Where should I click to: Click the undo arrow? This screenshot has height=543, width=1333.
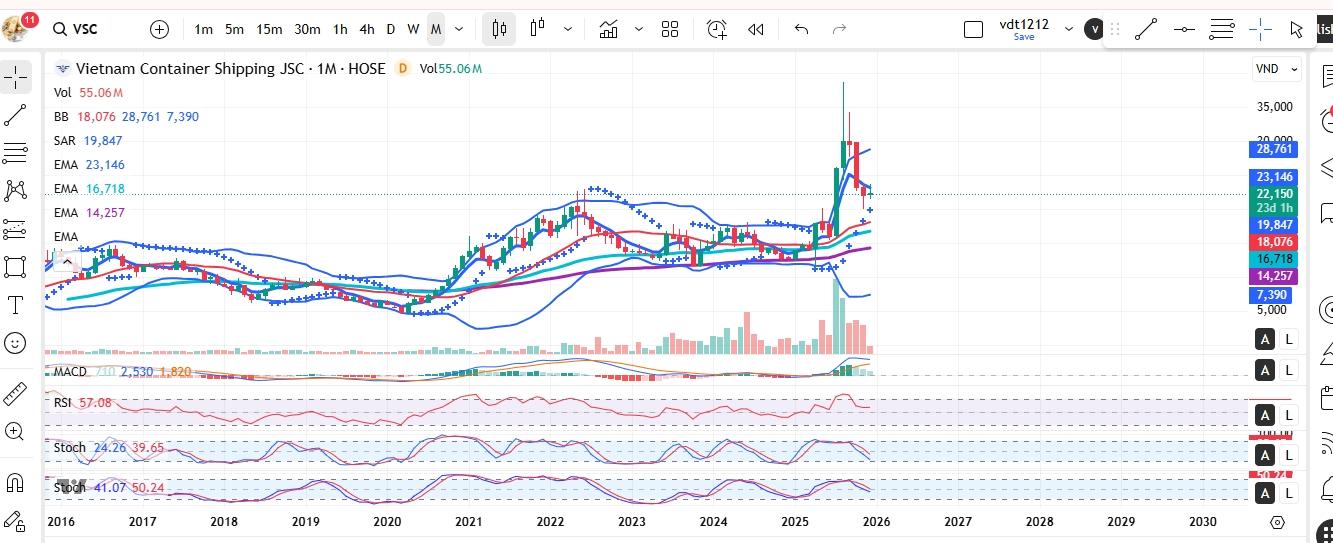pyautogui.click(x=801, y=29)
